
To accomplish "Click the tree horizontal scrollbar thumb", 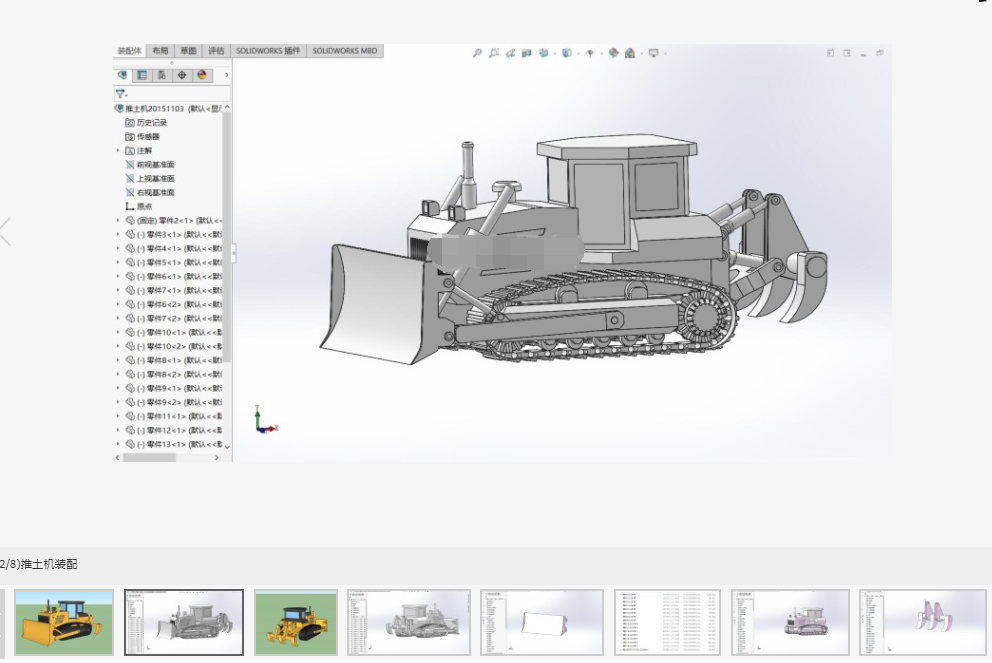I will [x=149, y=457].
